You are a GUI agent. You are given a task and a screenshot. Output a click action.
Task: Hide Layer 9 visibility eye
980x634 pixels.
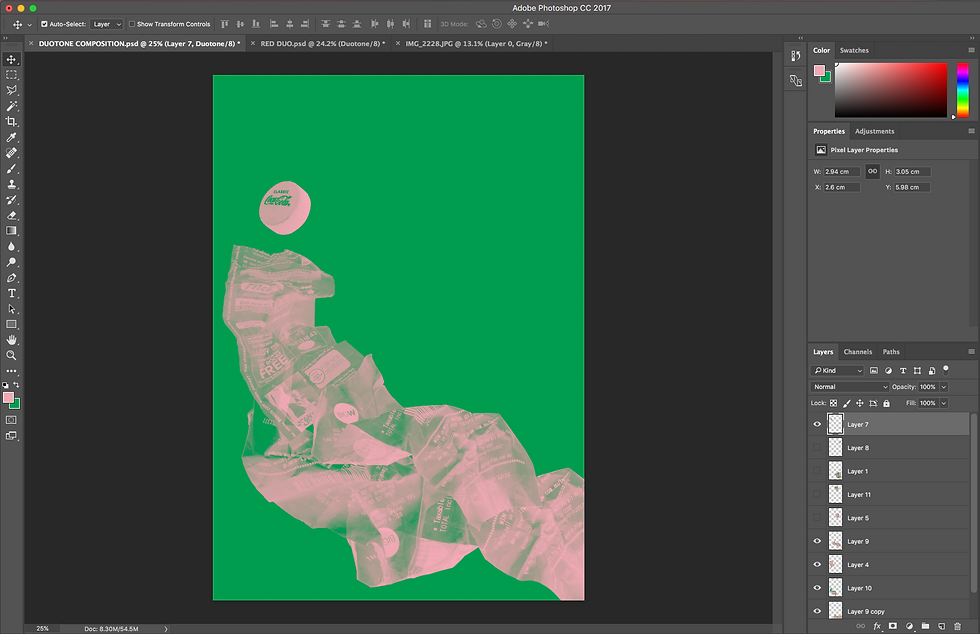[817, 541]
